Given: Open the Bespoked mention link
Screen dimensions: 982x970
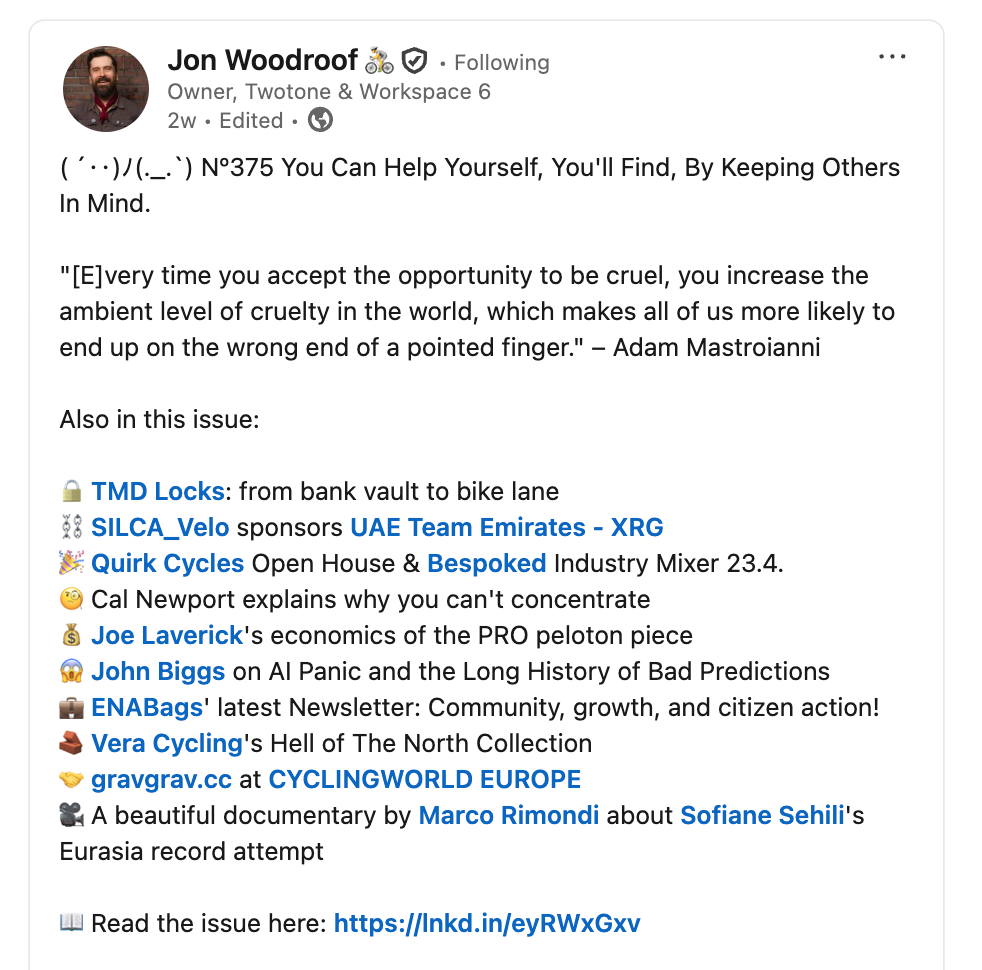Looking at the screenshot, I should coord(487,564).
